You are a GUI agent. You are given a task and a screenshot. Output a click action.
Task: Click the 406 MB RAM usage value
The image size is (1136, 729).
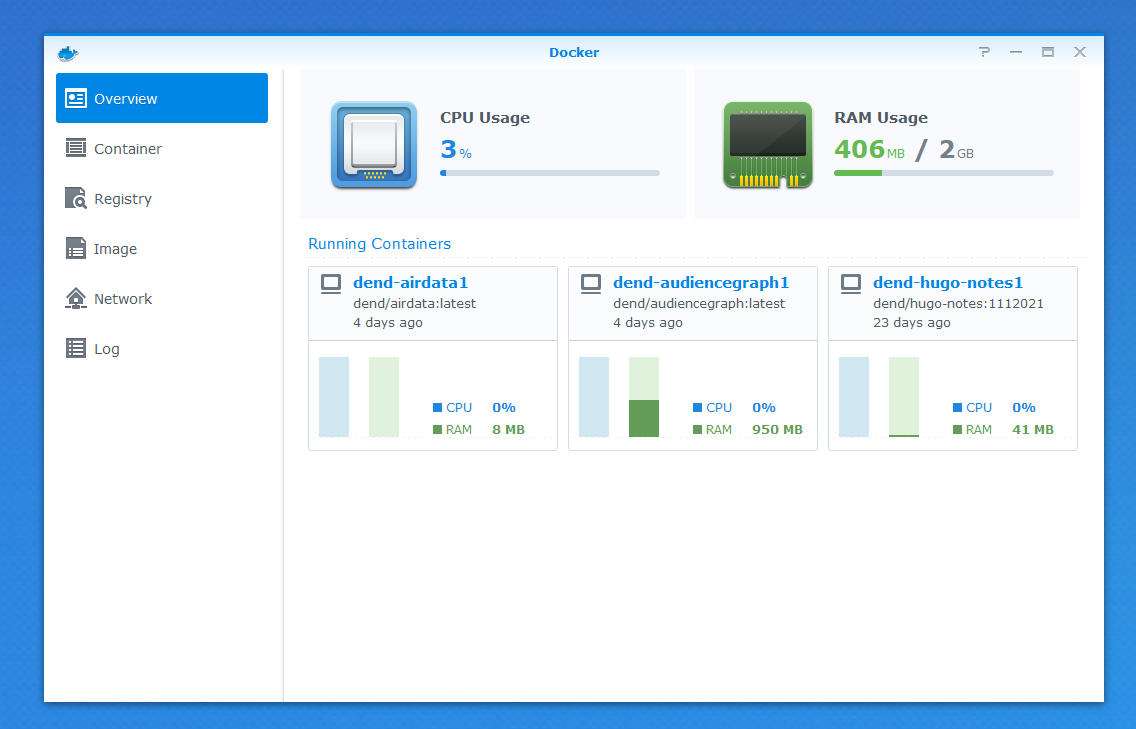pyautogui.click(x=869, y=149)
